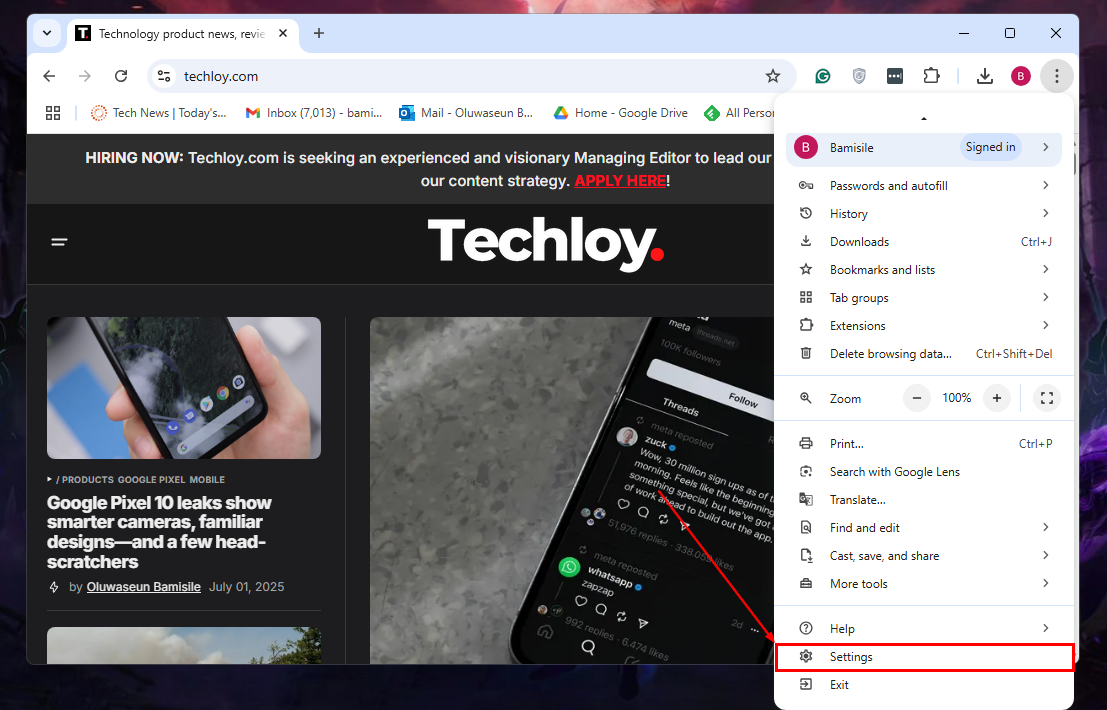Click the GOOGLE PIXEL category tag
The image size is (1107, 710).
tap(151, 480)
